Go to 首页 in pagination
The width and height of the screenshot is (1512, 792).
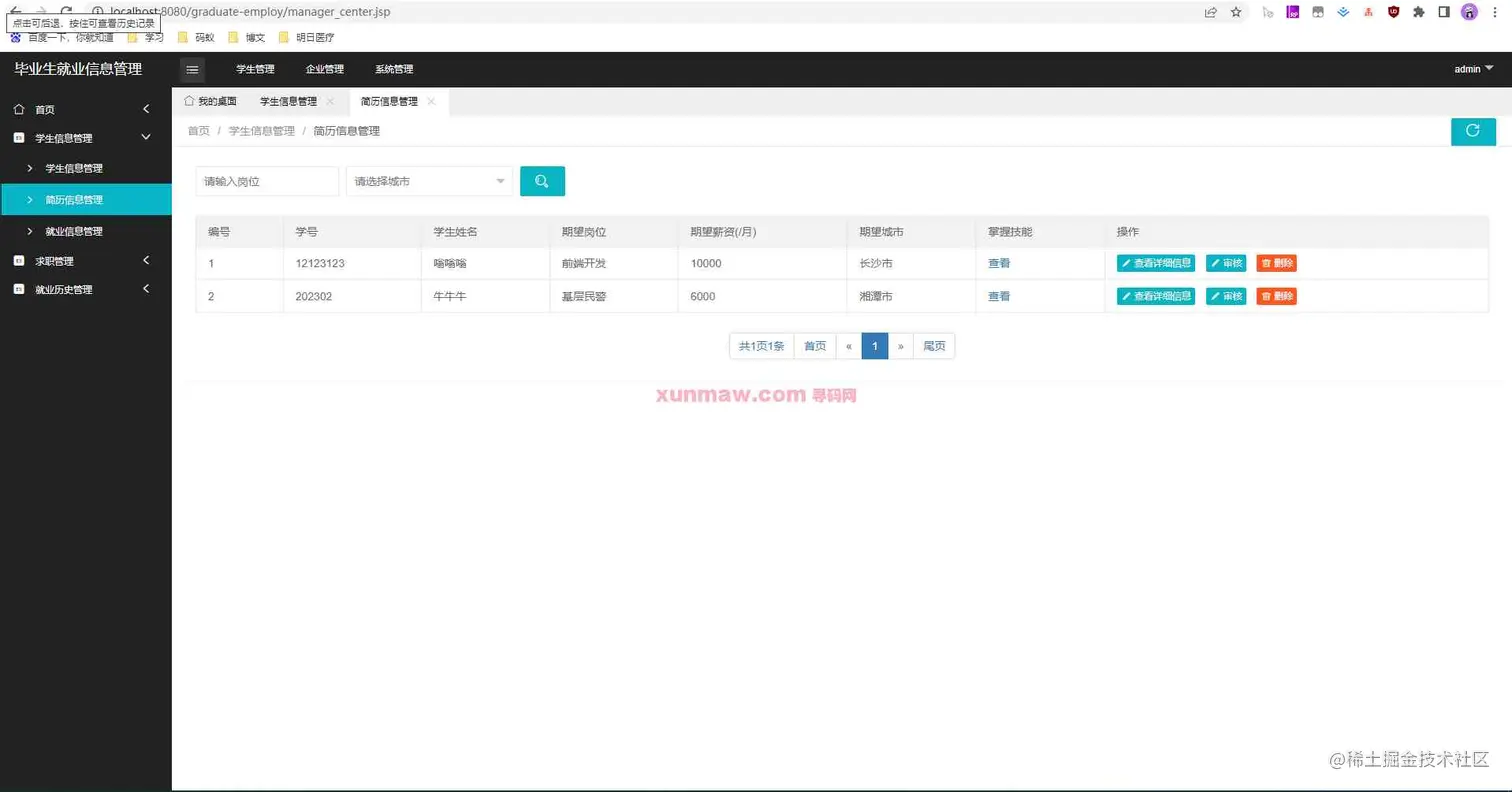point(815,346)
